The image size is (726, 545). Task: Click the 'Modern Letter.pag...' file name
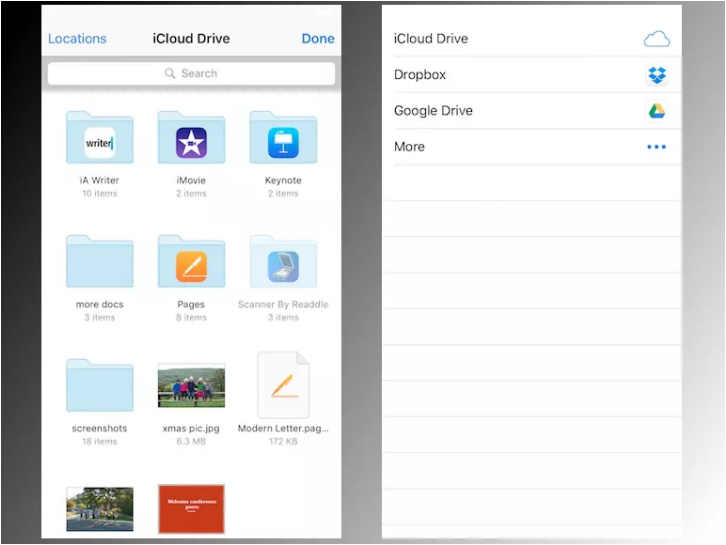point(283,428)
